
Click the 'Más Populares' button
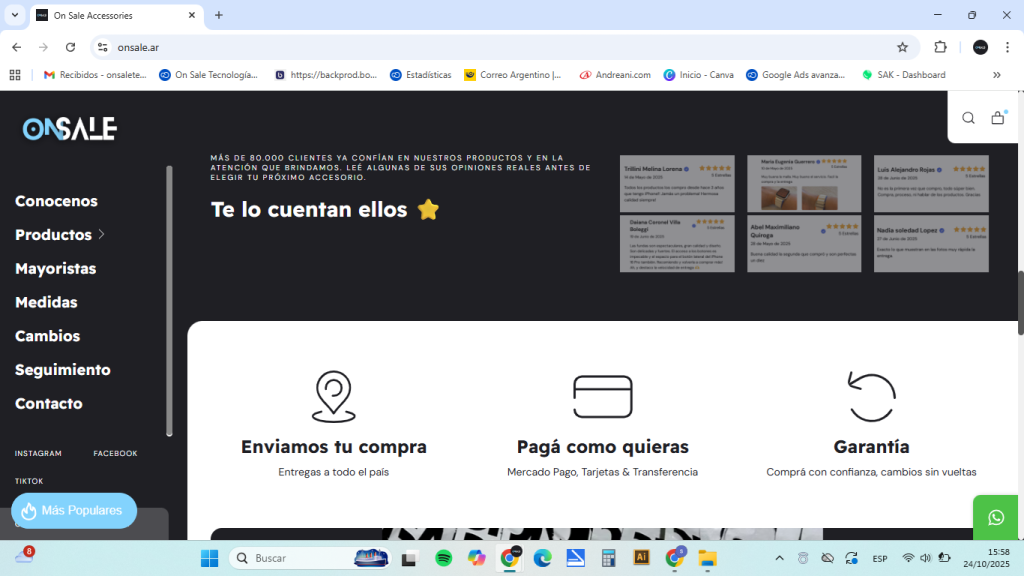click(73, 510)
